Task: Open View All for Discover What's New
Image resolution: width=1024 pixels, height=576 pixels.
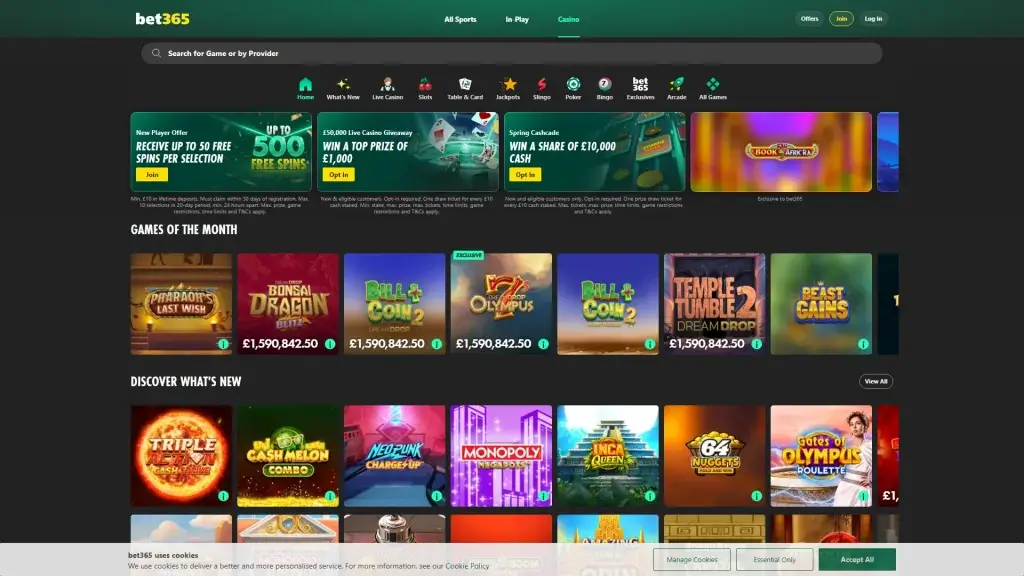Action: pyautogui.click(x=875, y=381)
